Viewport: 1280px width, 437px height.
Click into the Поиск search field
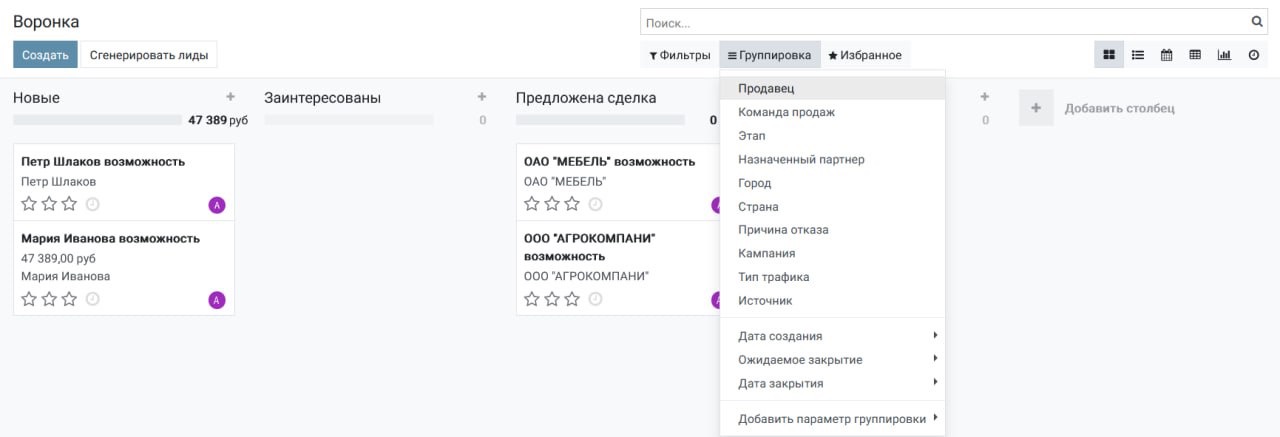(940, 22)
